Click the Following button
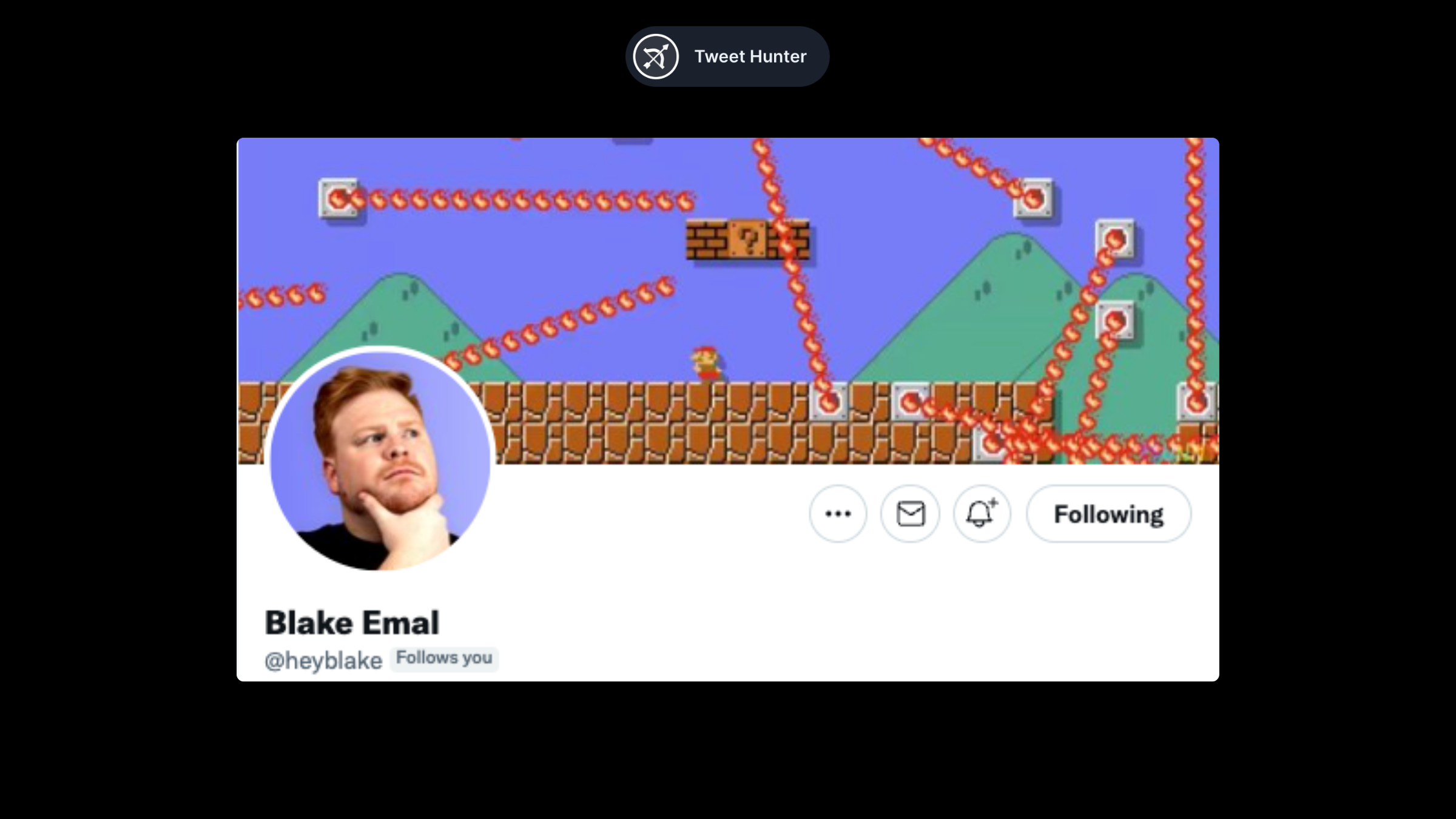This screenshot has height=819, width=1456. click(1108, 514)
